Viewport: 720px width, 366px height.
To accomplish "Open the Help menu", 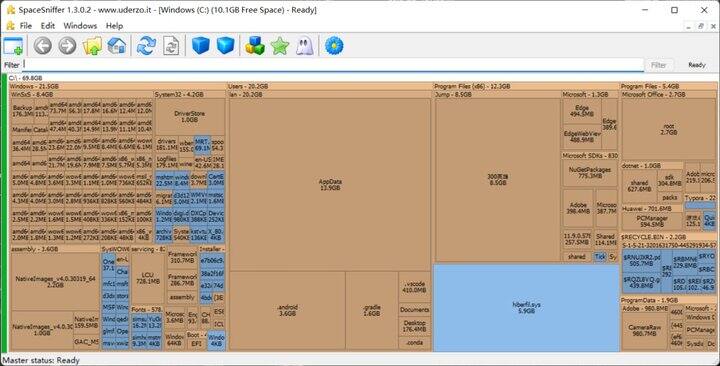I will [114, 26].
